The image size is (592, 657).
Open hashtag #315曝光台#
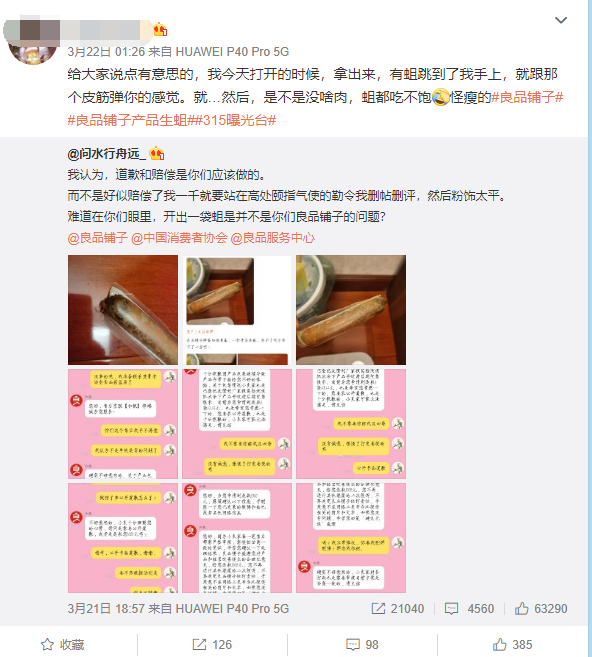click(x=235, y=120)
